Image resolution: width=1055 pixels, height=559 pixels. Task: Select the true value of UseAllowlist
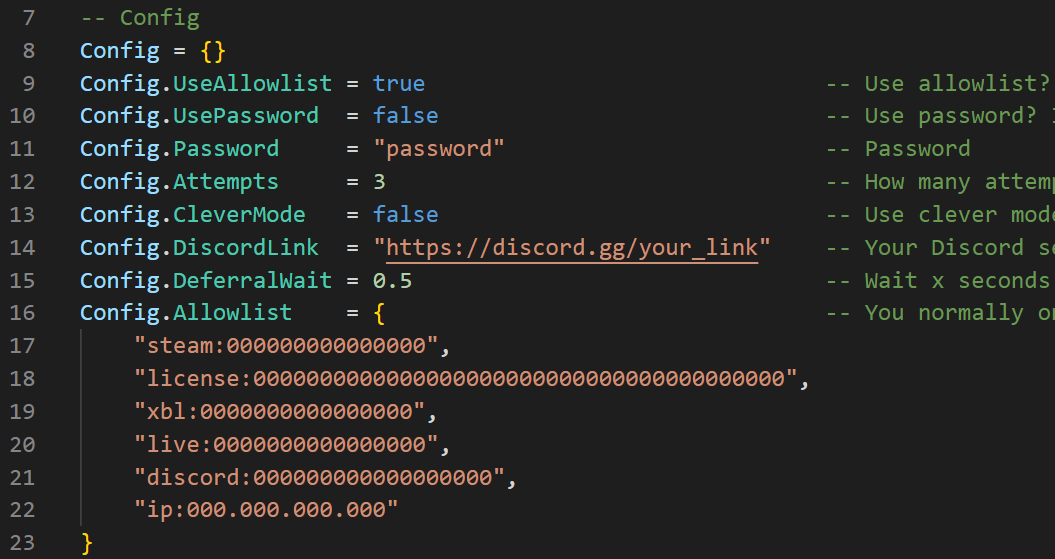[x=399, y=83]
